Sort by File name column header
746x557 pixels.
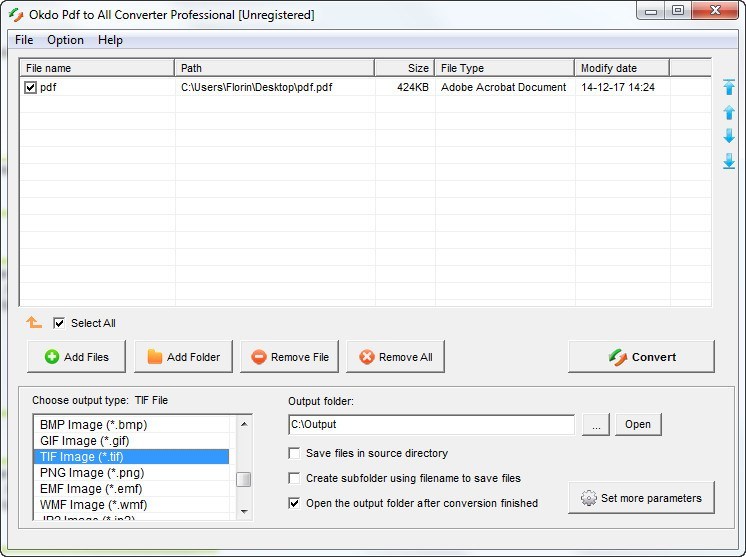[97, 68]
